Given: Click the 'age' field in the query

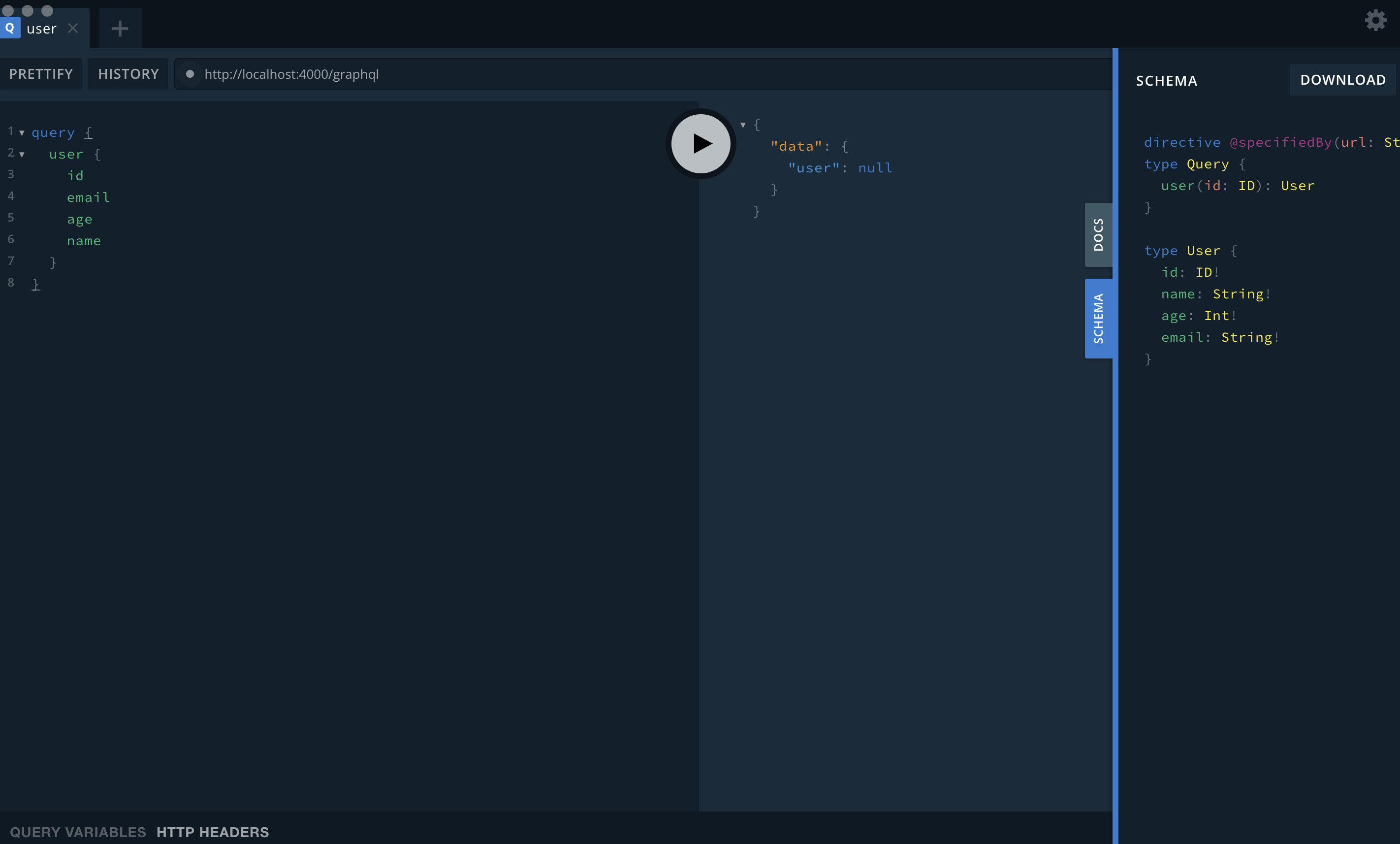Looking at the screenshot, I should click(x=80, y=220).
